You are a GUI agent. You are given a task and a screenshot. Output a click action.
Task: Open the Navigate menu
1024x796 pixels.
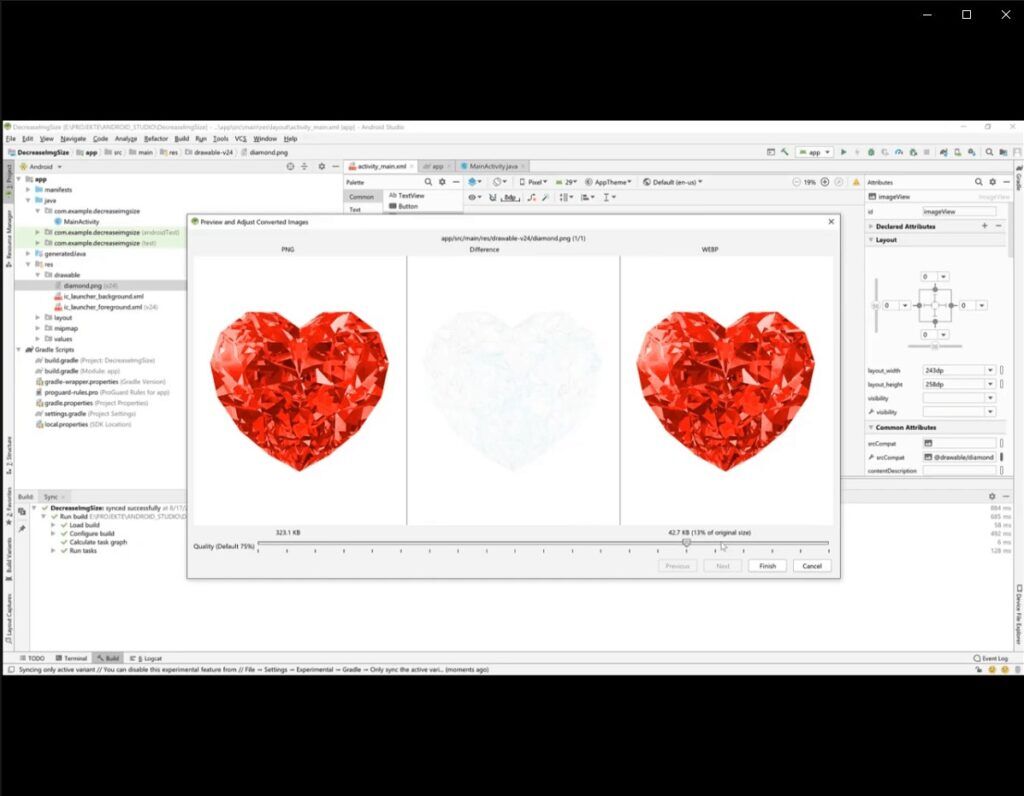(x=73, y=138)
